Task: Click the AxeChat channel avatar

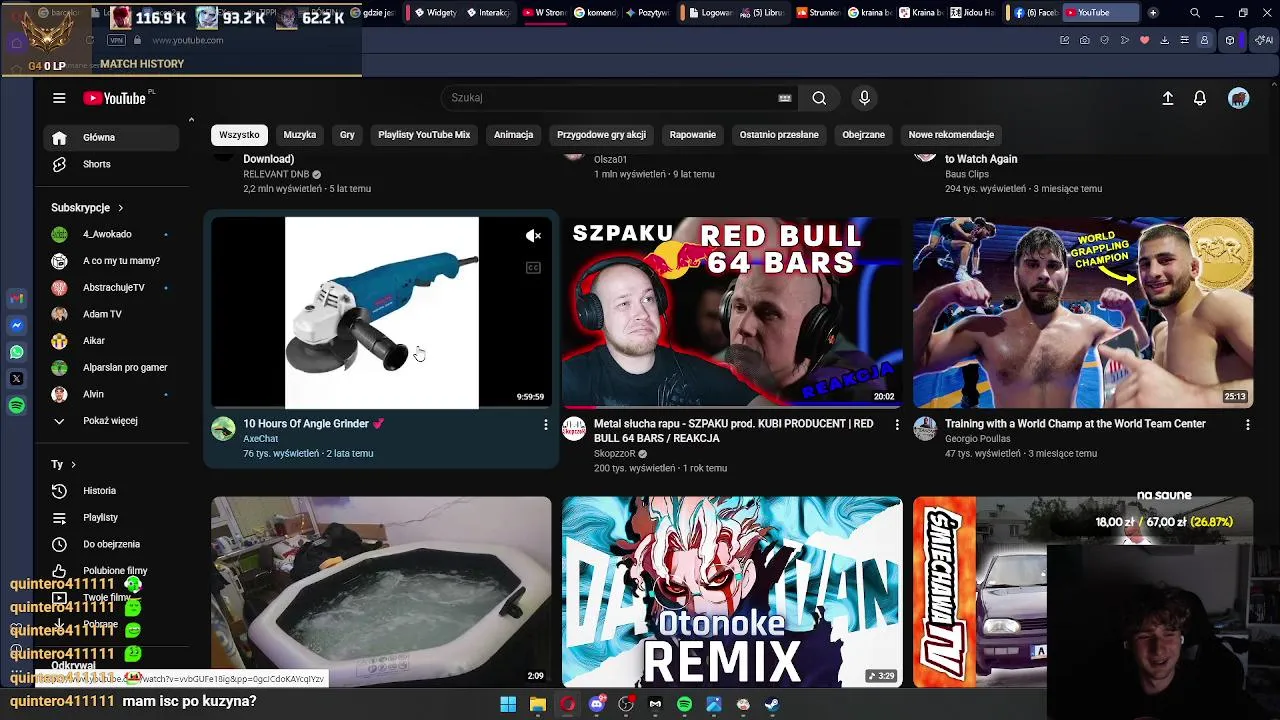Action: pos(223,429)
